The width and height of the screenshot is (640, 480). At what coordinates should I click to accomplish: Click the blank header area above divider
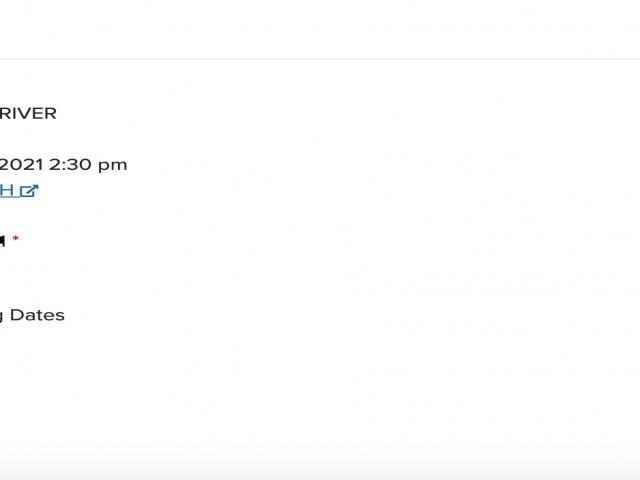320,28
